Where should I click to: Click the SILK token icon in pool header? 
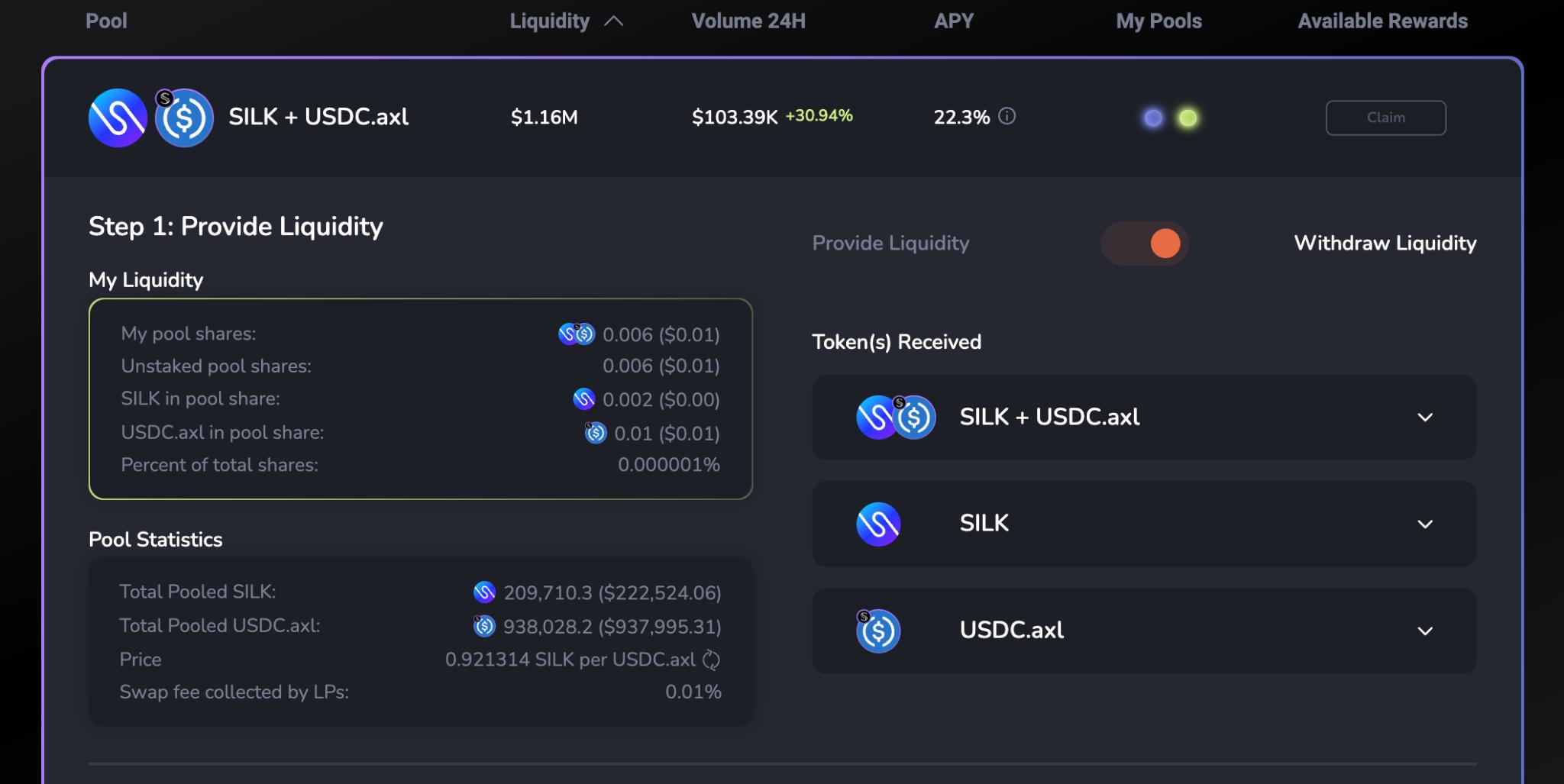pos(118,118)
